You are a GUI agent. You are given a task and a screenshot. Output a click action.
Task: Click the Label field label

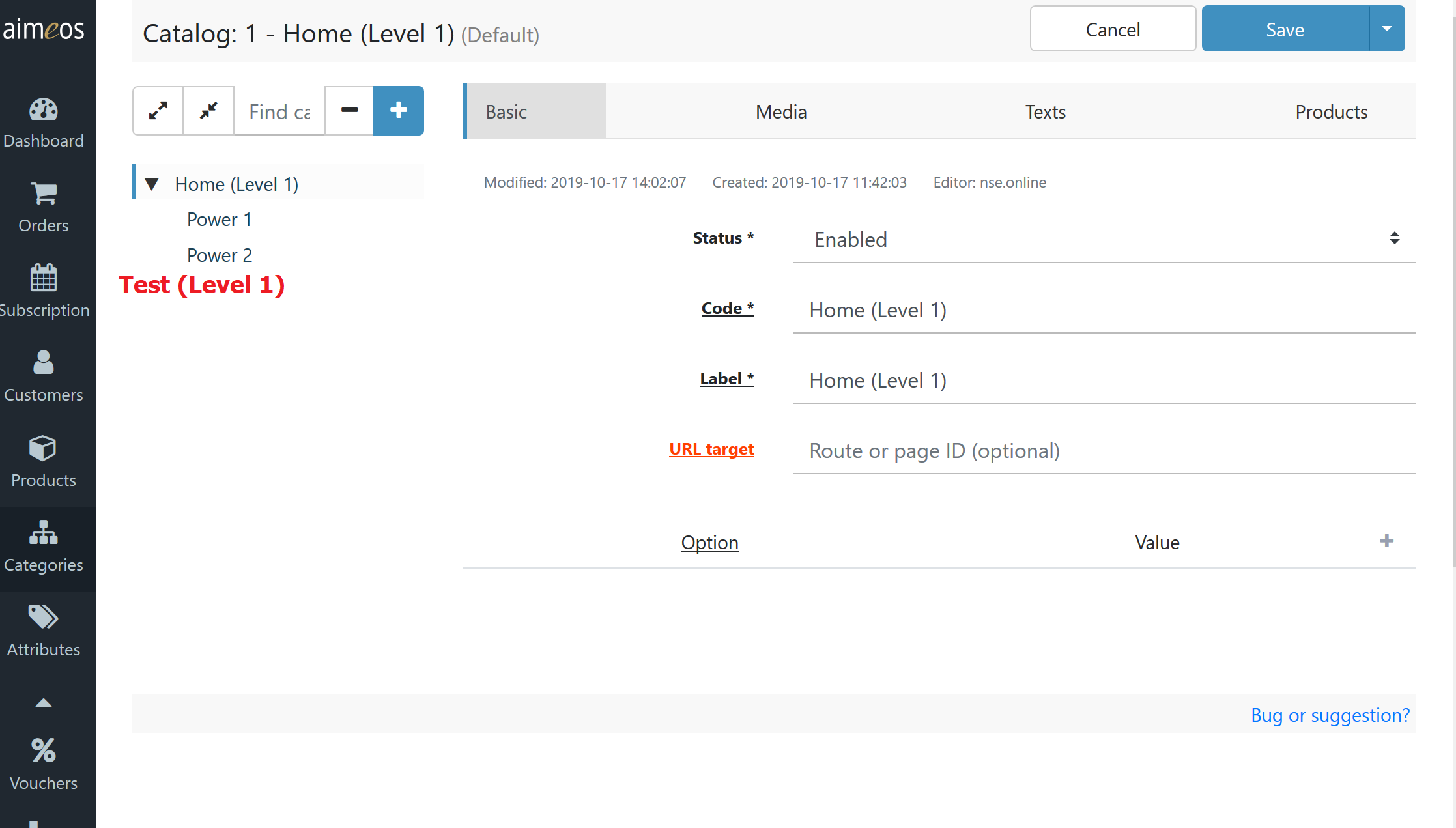727,378
